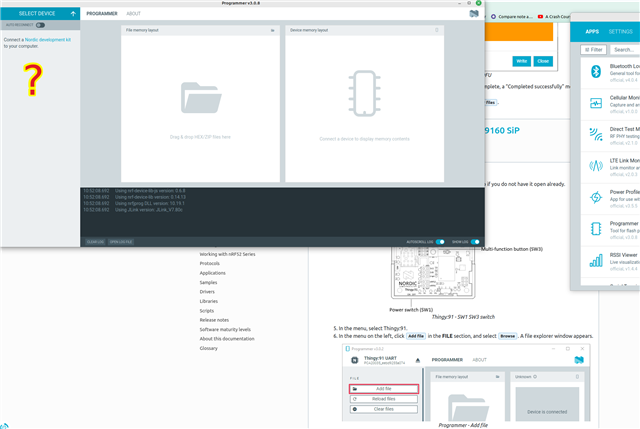Open the A Crash Course YouTube bookmark
The height and width of the screenshot is (429, 640).
pyautogui.click(x=553, y=17)
